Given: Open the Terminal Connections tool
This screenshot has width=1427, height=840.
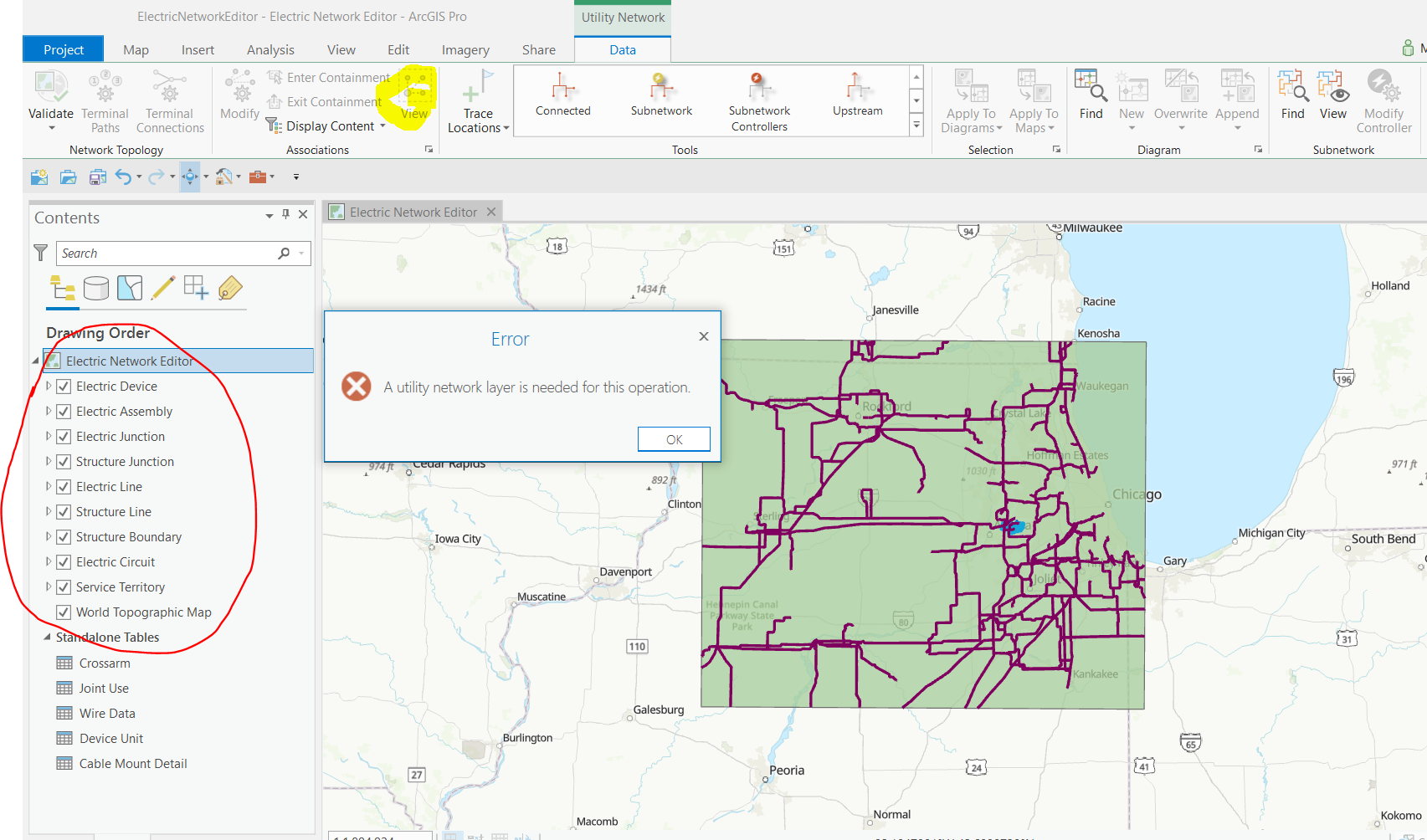Looking at the screenshot, I should pyautogui.click(x=170, y=102).
